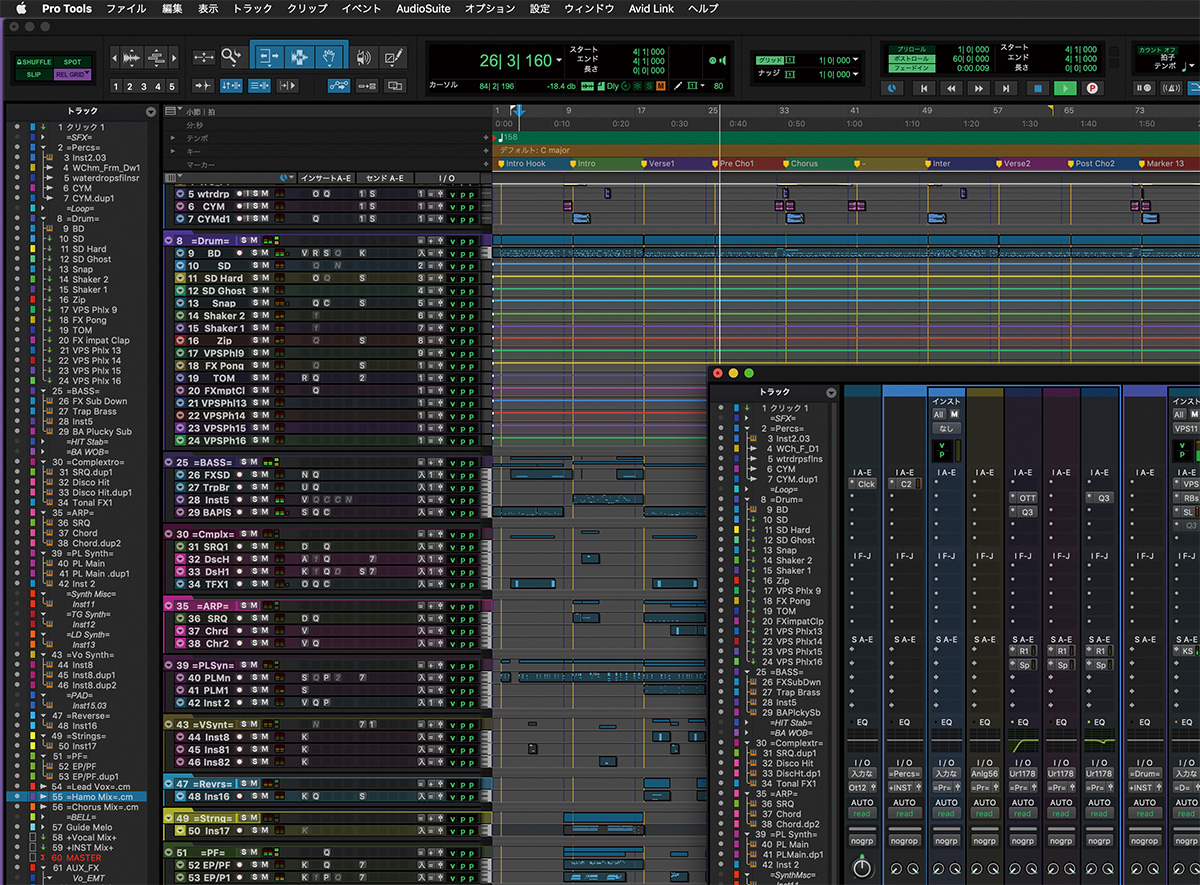Open the イベント menu

pos(361,9)
